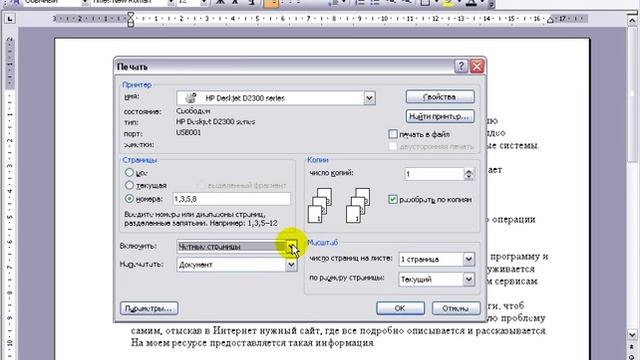The image size is (640, 360).
Task: Increase number of copies with the up arrow
Action: [469, 171]
